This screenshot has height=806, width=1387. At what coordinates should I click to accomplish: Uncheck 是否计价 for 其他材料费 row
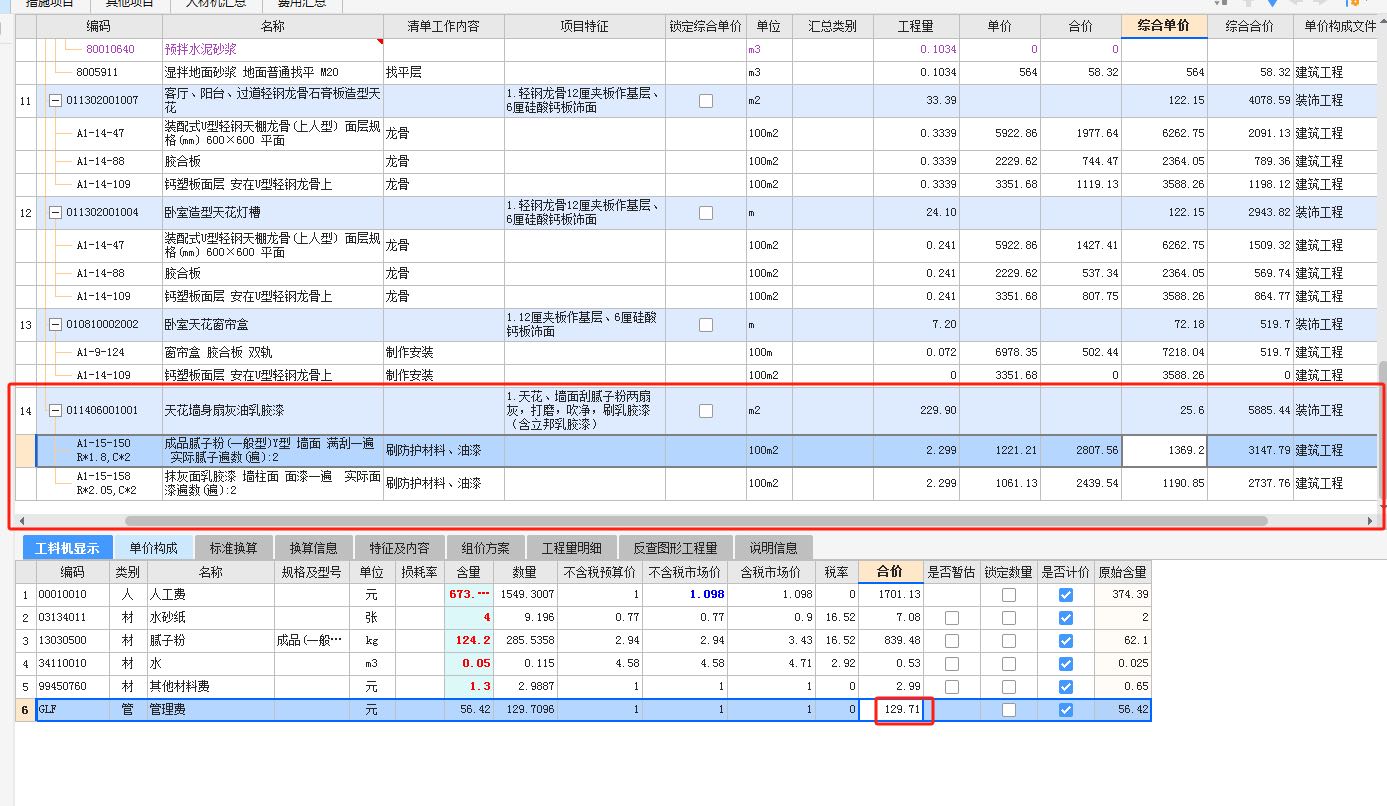[1065, 687]
